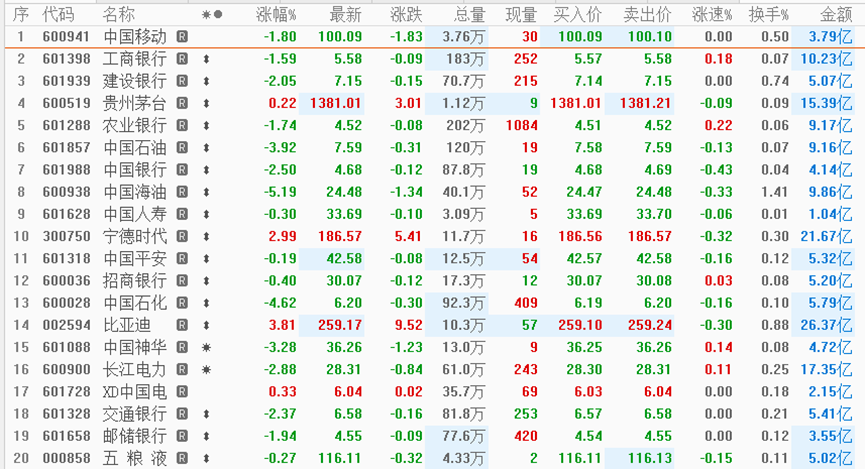
Task: Click the arrow marker in 中国人寿 row
Action: coord(206,214)
